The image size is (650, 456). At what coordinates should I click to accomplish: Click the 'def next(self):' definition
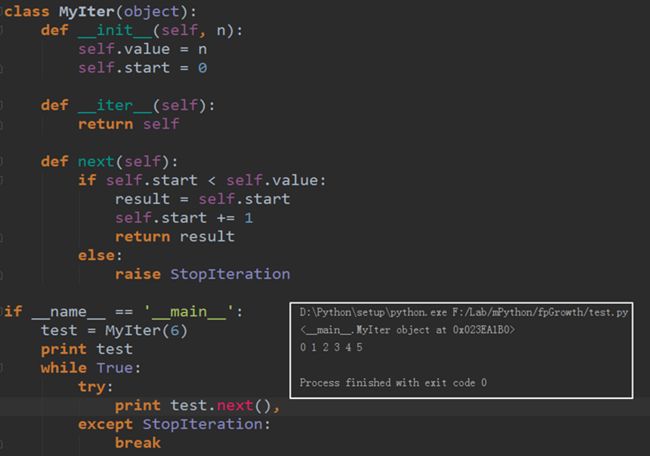point(109,161)
